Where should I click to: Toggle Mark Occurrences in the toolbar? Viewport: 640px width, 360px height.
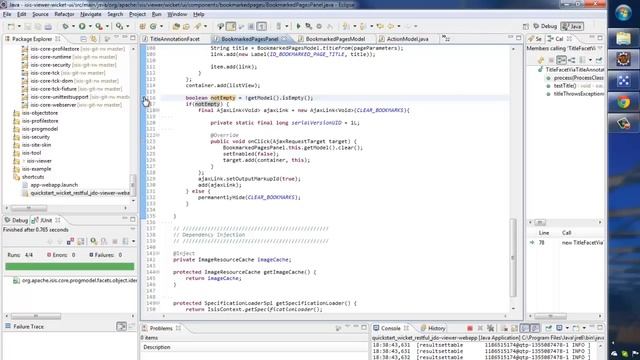(x=231, y=27)
